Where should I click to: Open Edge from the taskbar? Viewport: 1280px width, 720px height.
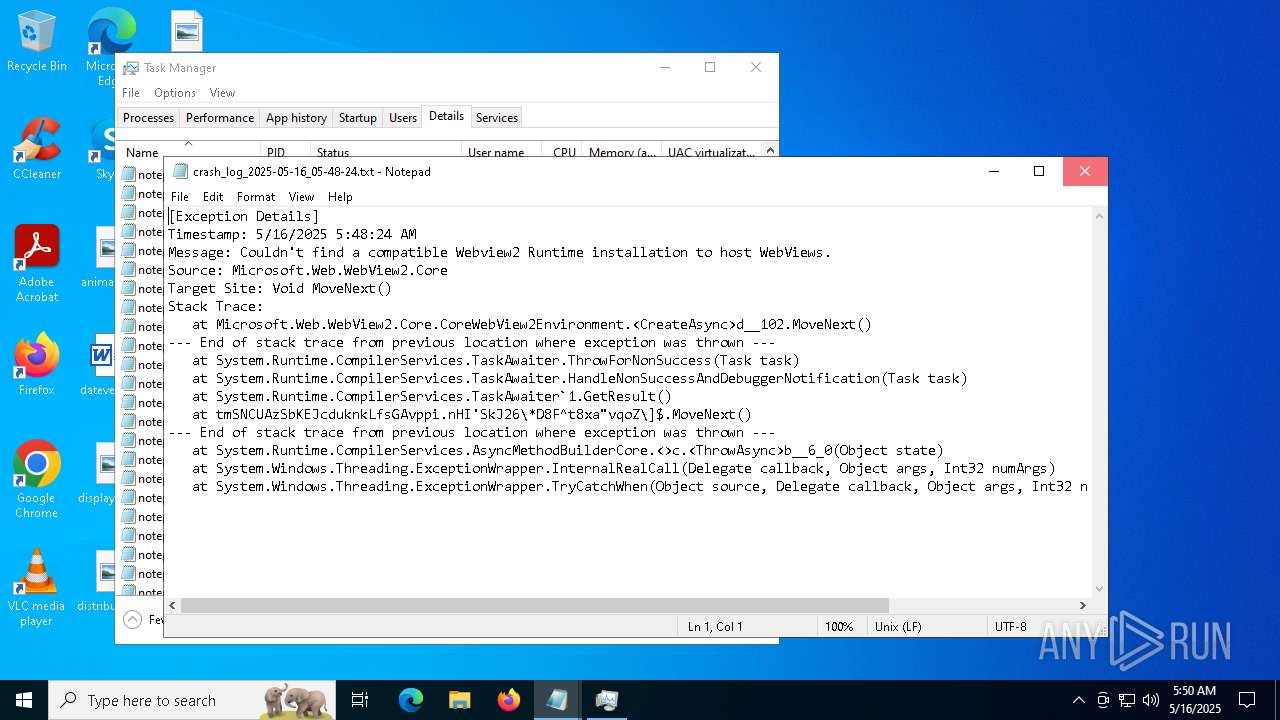point(411,700)
